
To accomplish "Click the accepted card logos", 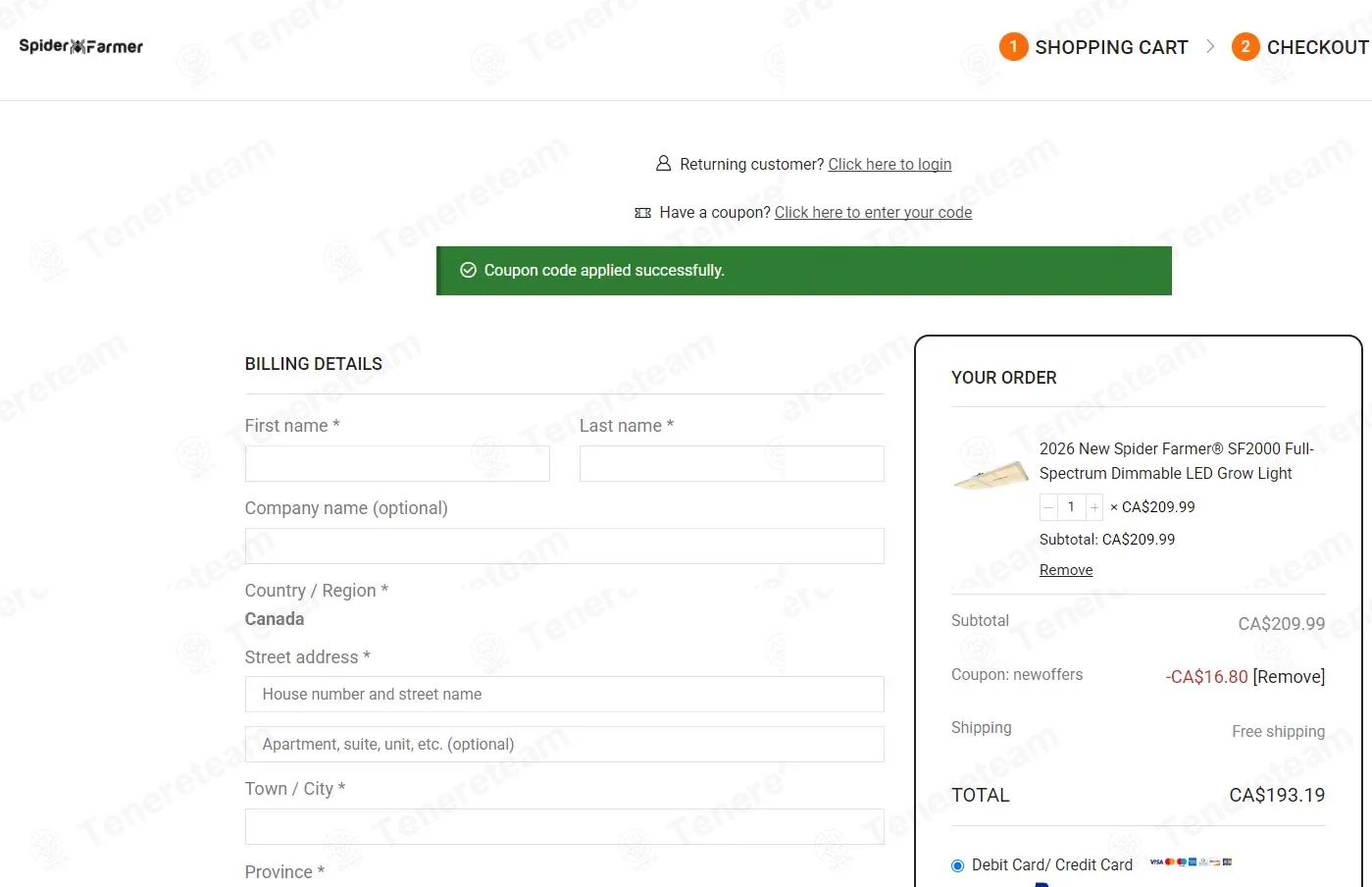I will point(1191,861).
